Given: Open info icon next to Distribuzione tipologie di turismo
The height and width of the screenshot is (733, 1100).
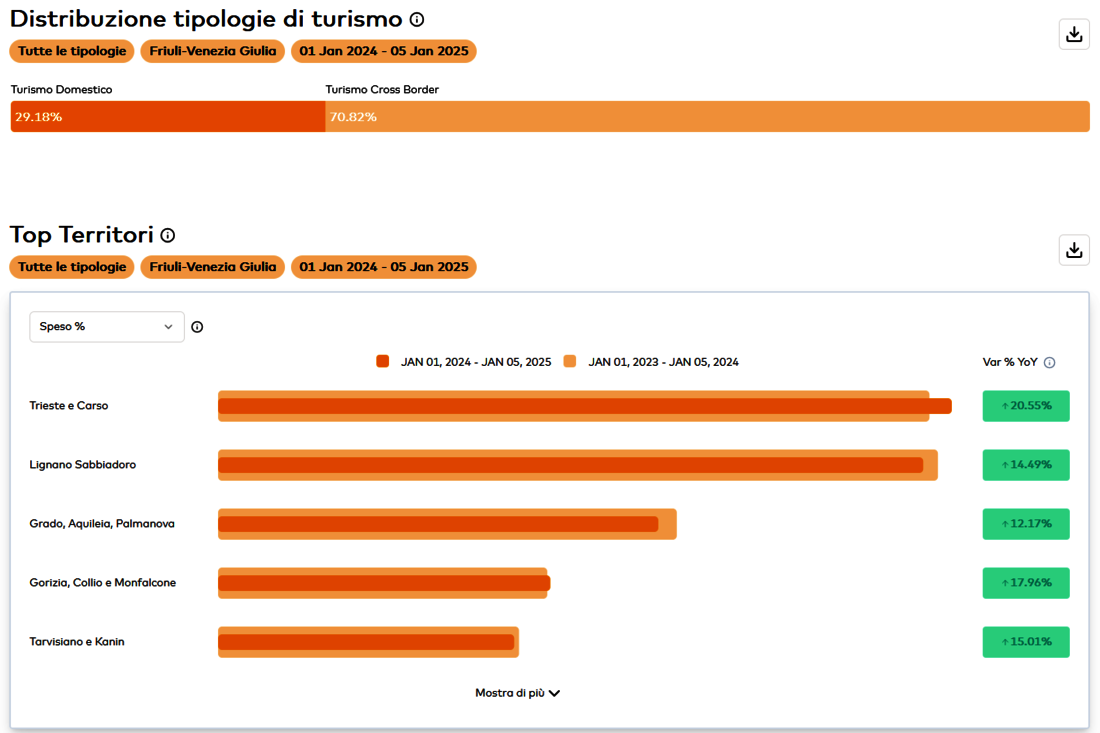Looking at the screenshot, I should 417,19.
